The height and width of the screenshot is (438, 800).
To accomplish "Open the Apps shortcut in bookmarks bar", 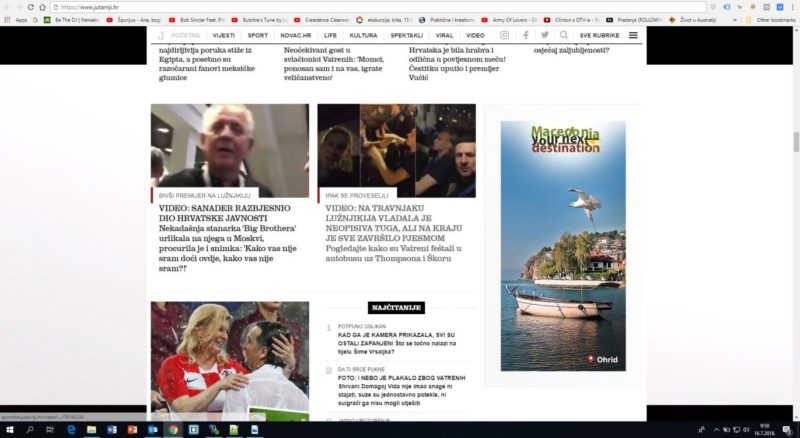I will [x=16, y=20].
